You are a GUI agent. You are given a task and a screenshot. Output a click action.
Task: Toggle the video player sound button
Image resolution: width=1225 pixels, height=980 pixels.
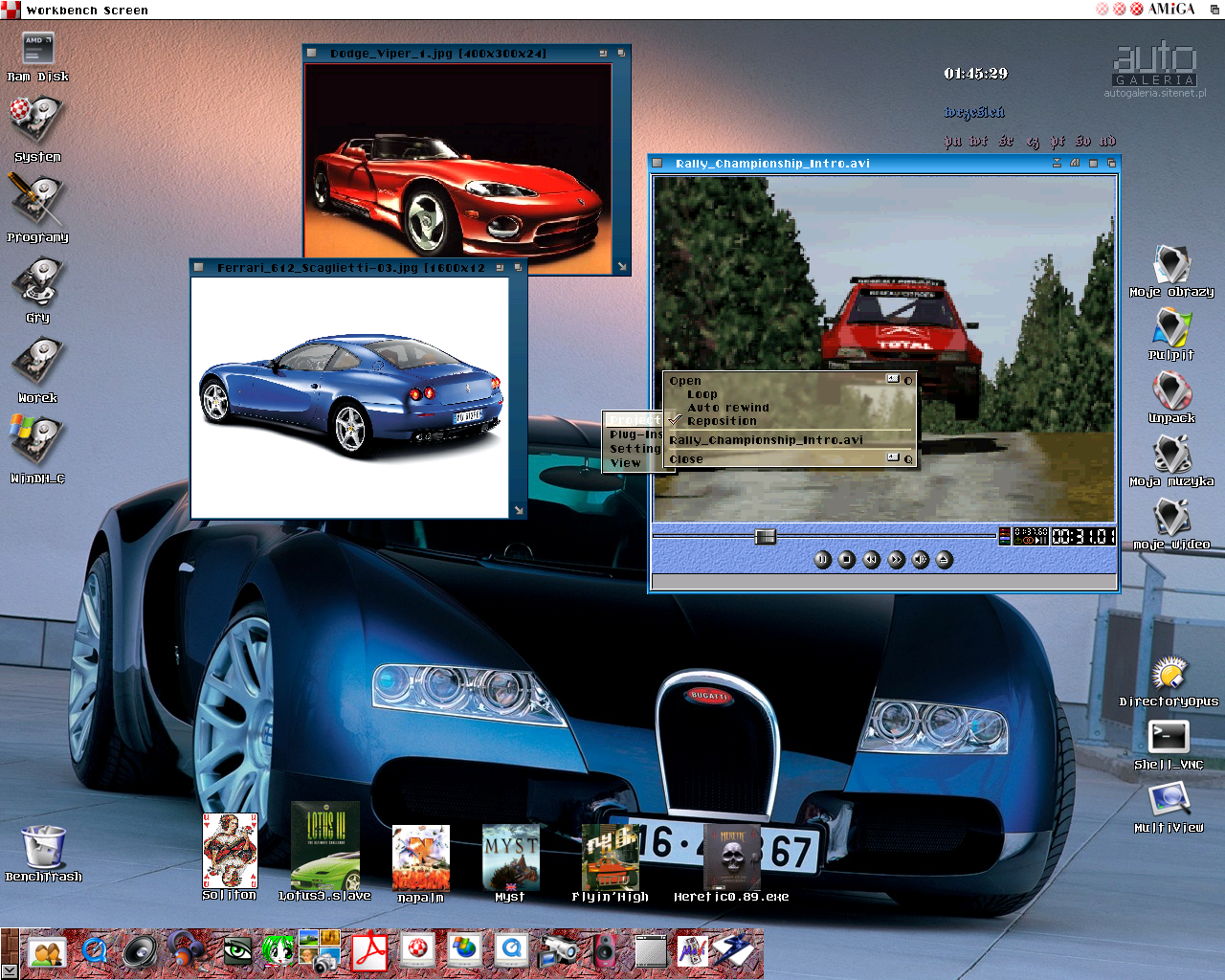click(x=920, y=560)
